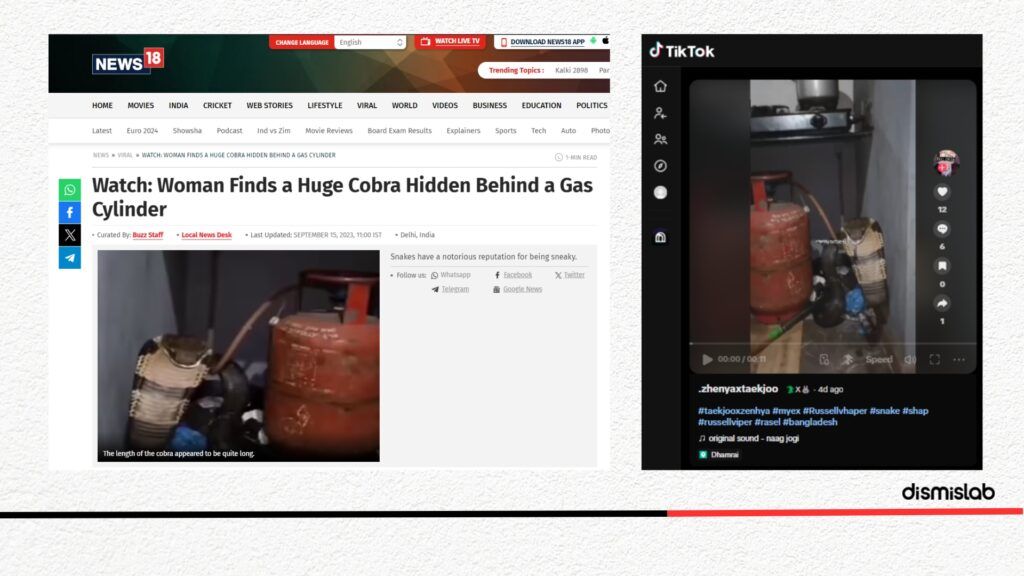
Task: Click the Watch Live TV button
Action: tap(450, 42)
